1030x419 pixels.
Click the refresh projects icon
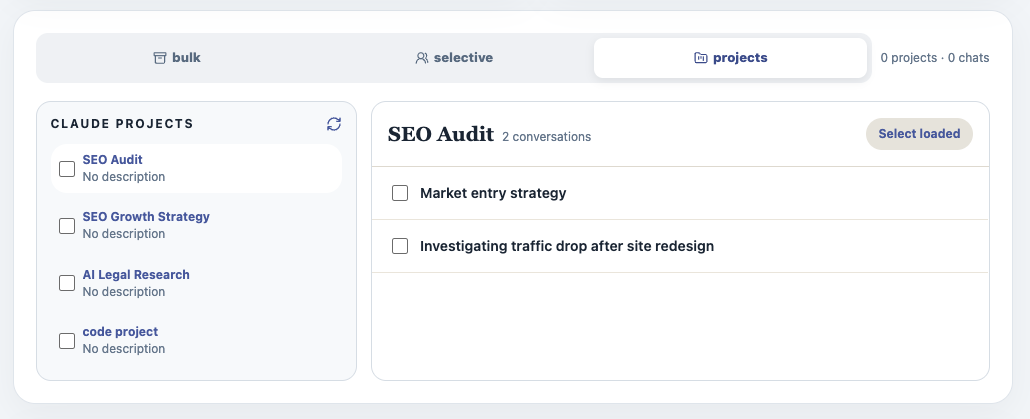pyautogui.click(x=334, y=123)
